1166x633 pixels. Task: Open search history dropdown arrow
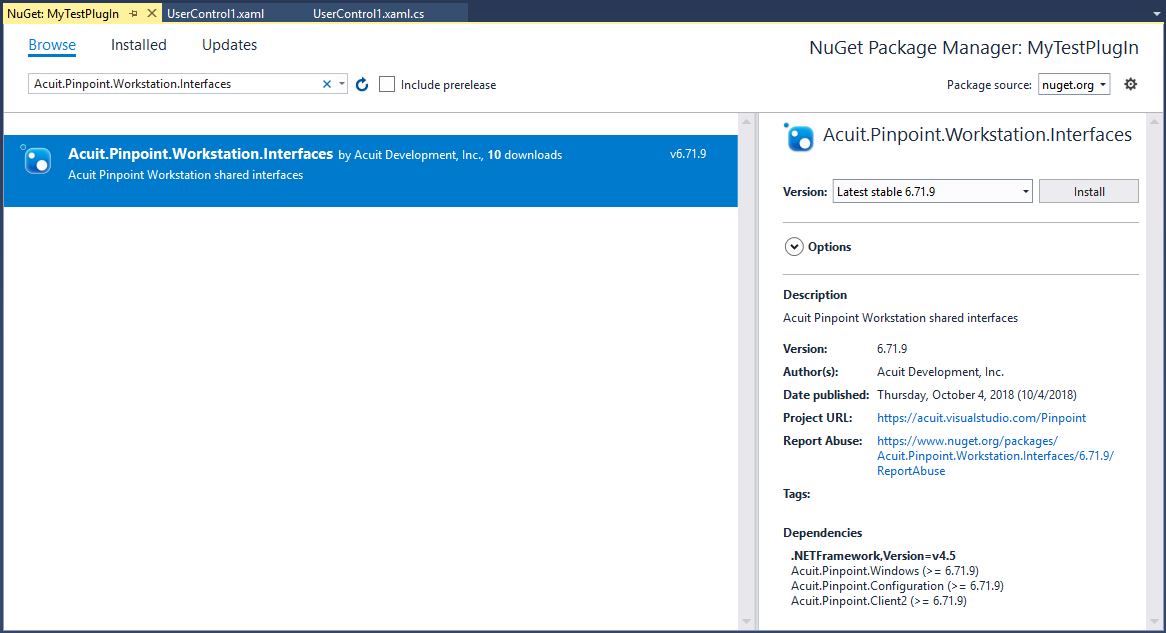342,84
